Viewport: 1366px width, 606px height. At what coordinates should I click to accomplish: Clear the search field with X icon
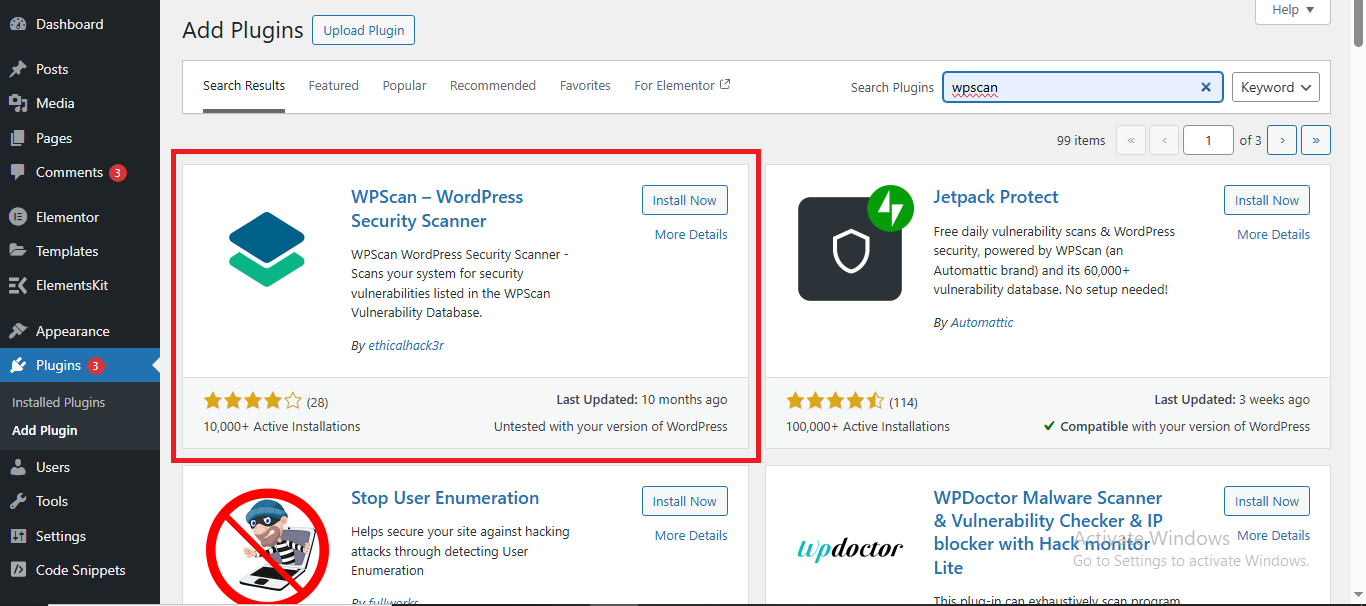pos(1206,87)
